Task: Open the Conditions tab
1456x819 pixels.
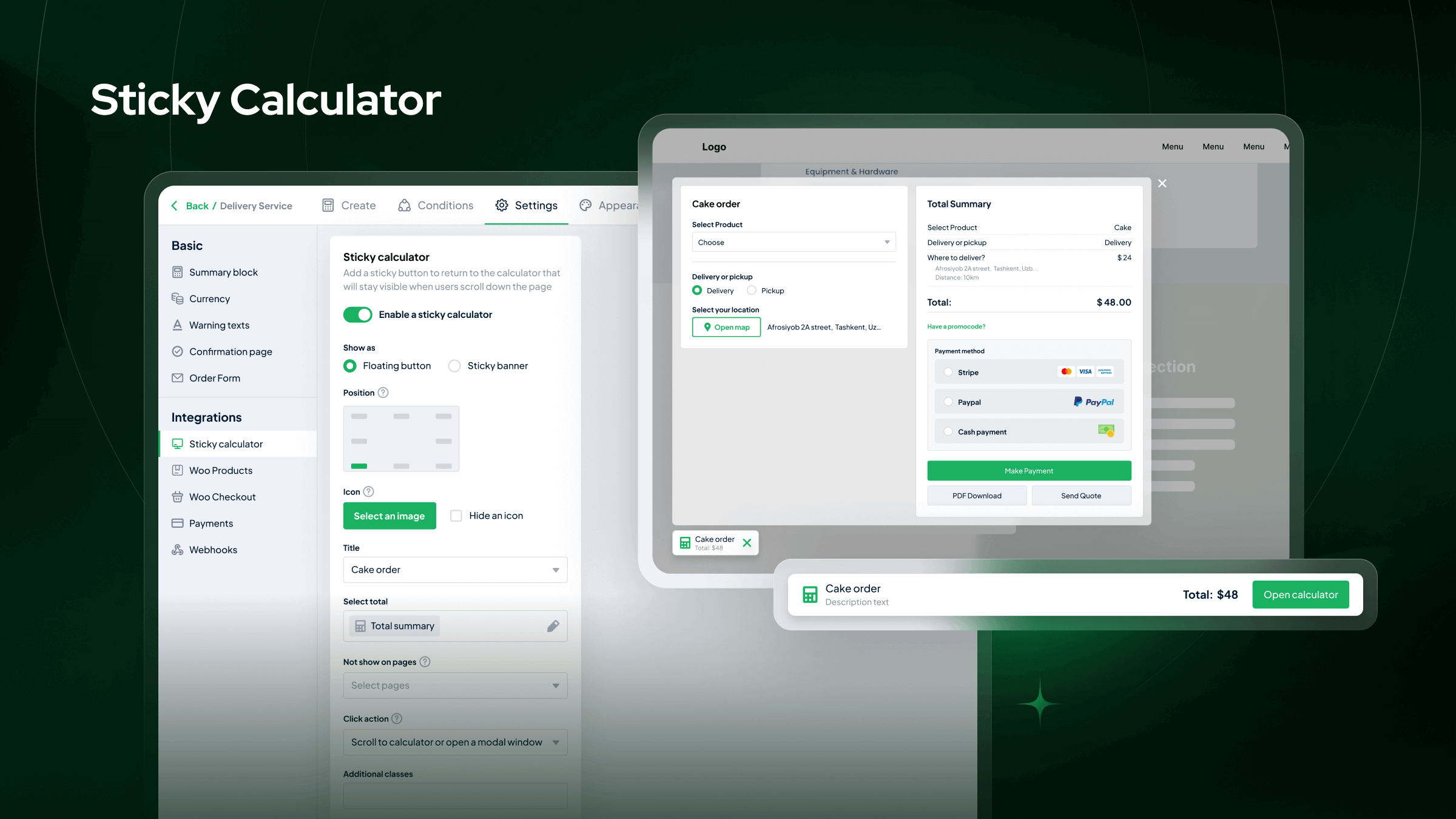Action: pos(445,205)
